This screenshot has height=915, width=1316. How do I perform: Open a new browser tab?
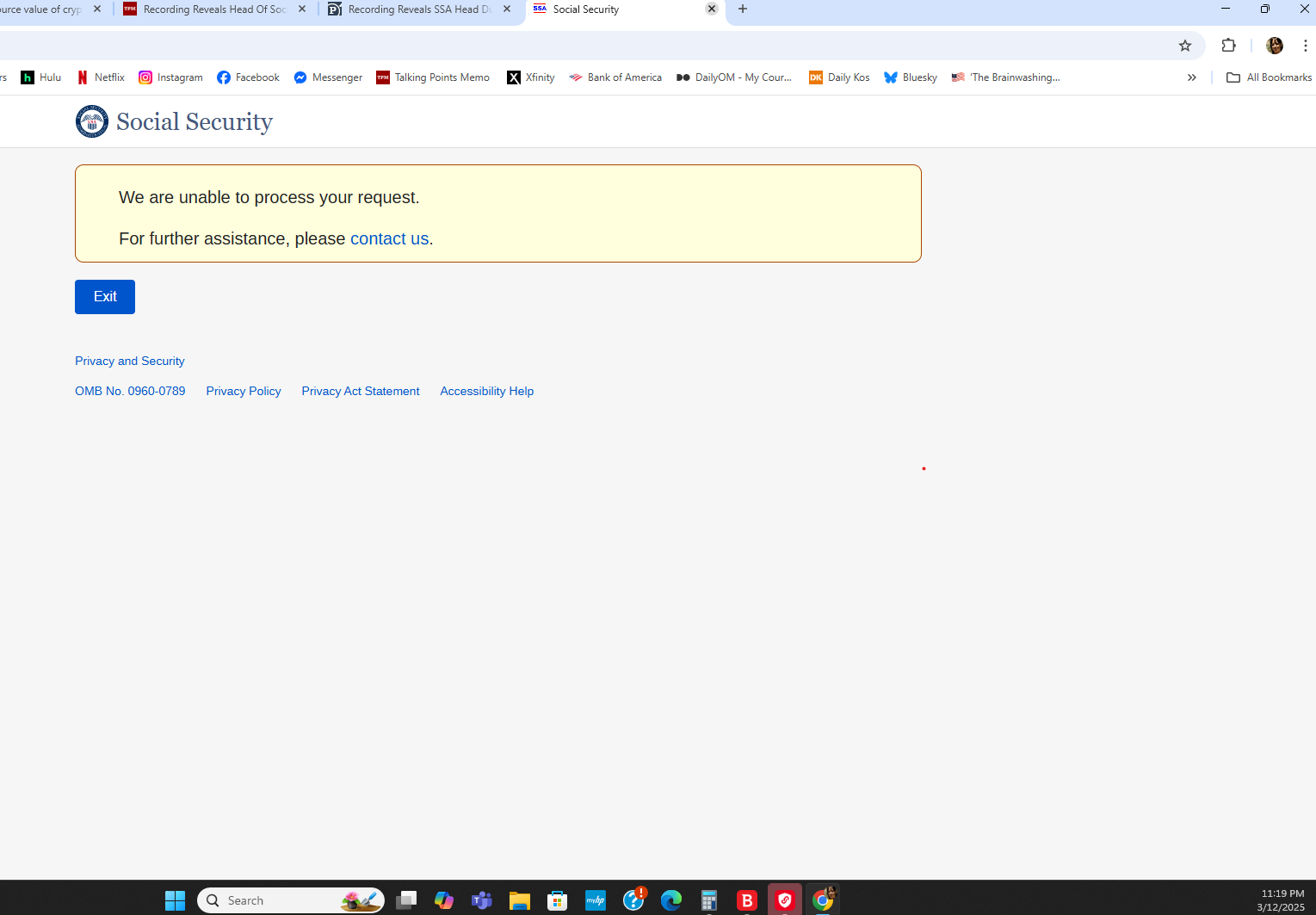pos(743,9)
